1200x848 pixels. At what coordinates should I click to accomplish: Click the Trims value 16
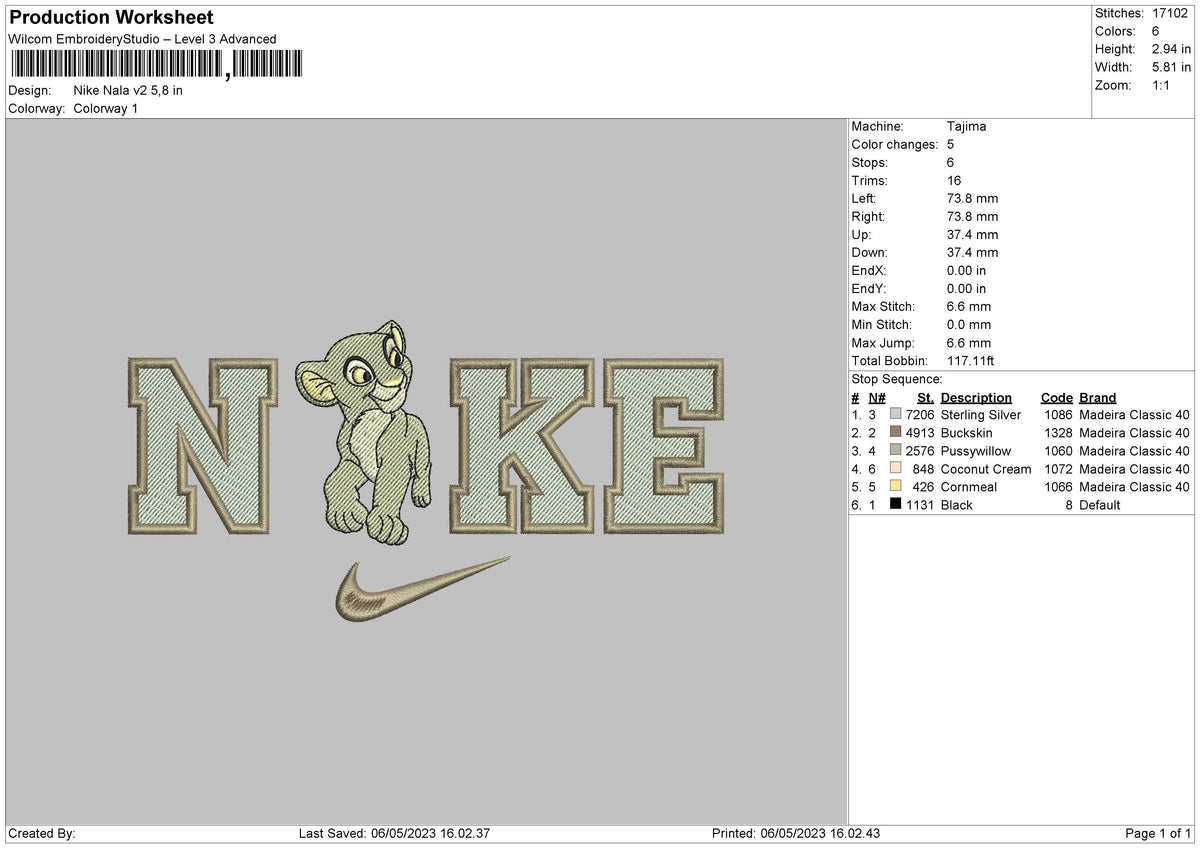954,181
